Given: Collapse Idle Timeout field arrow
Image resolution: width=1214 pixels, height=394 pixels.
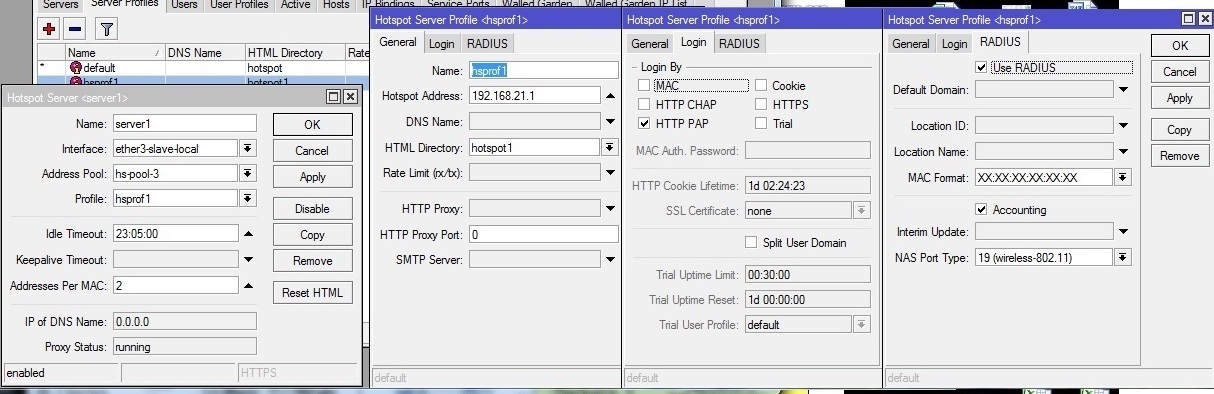Looking at the screenshot, I should point(248,234).
